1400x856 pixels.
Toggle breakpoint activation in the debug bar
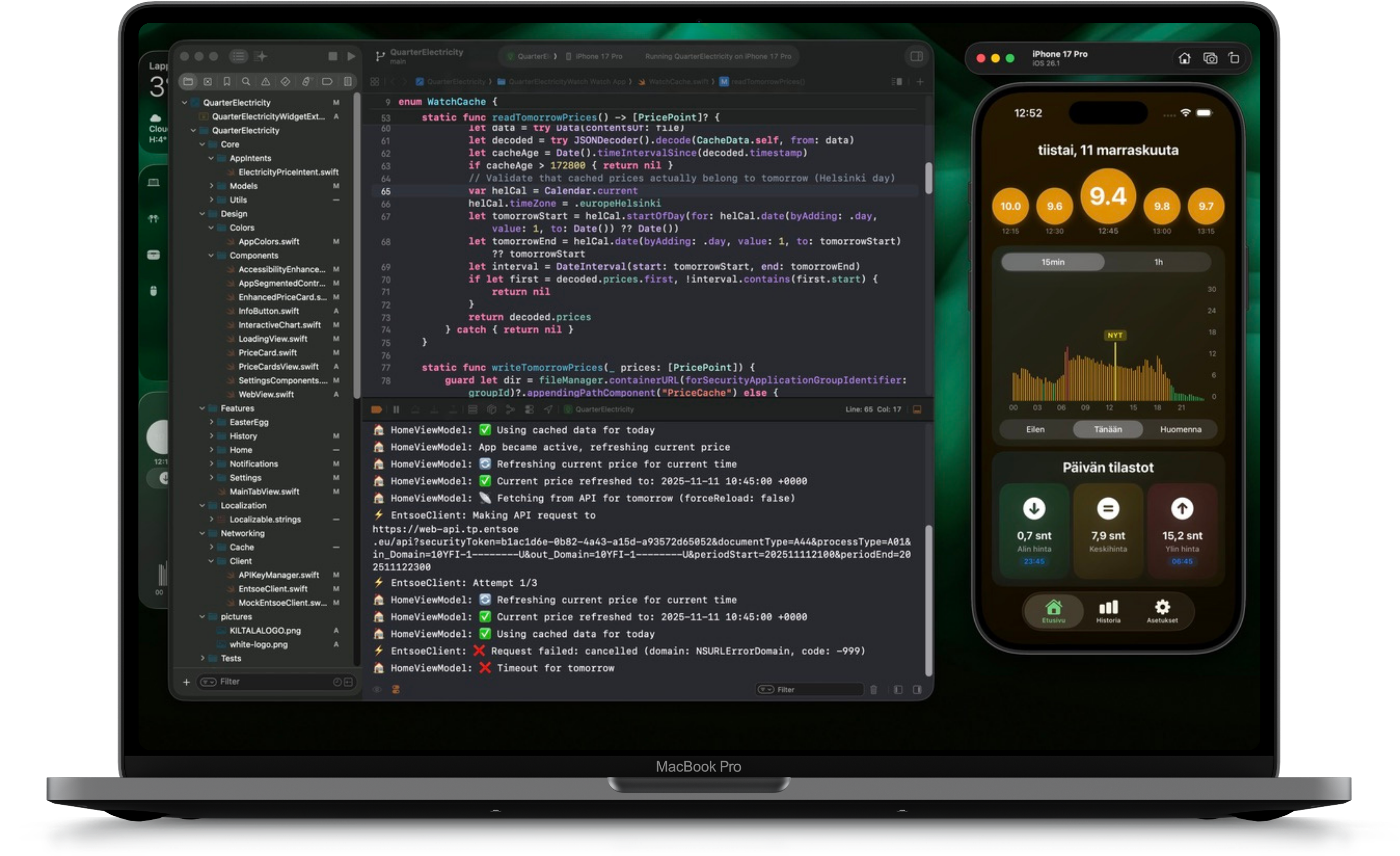click(377, 409)
